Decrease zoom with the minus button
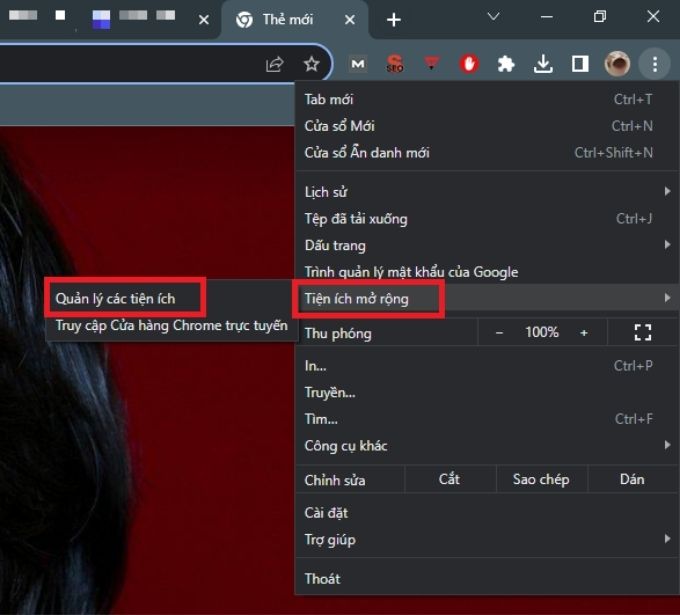This screenshot has height=615, width=680. point(499,333)
